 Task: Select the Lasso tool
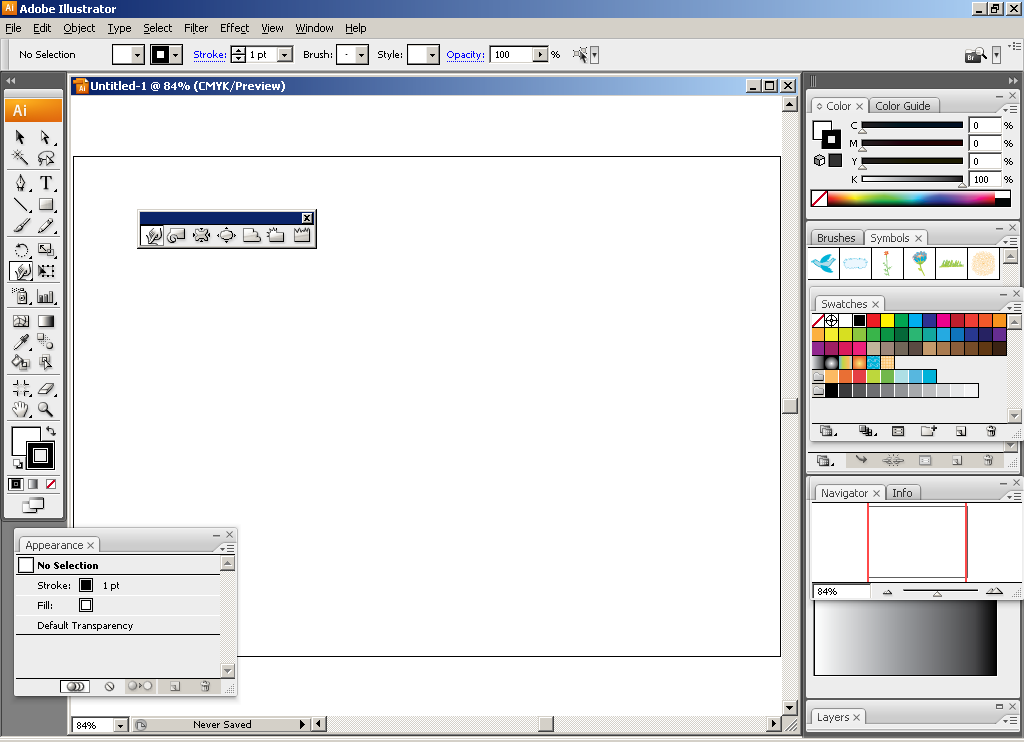(45, 157)
